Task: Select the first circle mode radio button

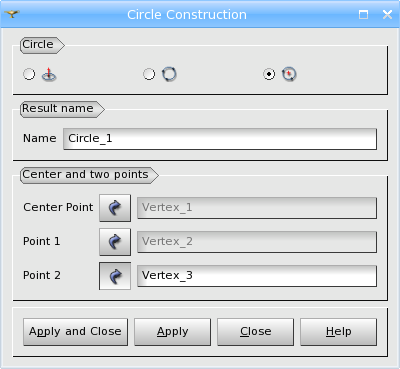Action: click(29, 74)
